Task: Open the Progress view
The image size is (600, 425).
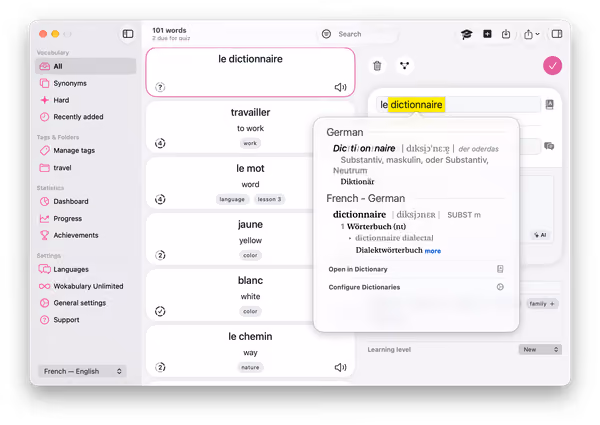Action: pos(86,218)
